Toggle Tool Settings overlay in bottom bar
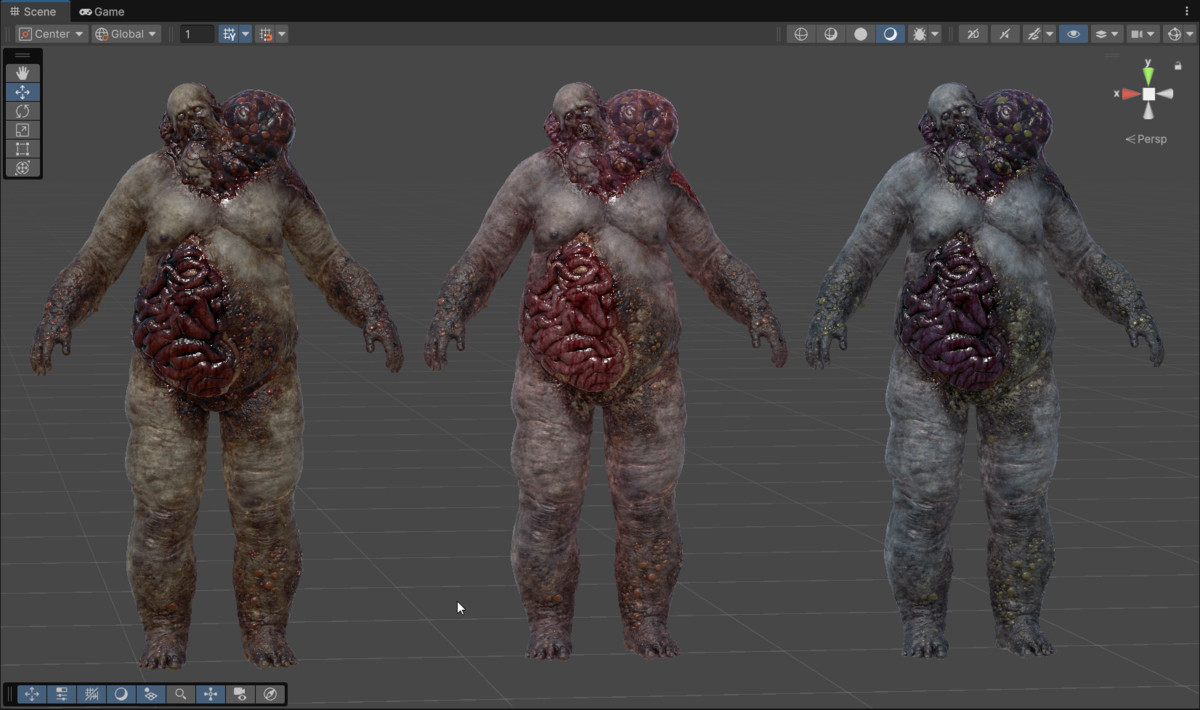 pos(61,694)
